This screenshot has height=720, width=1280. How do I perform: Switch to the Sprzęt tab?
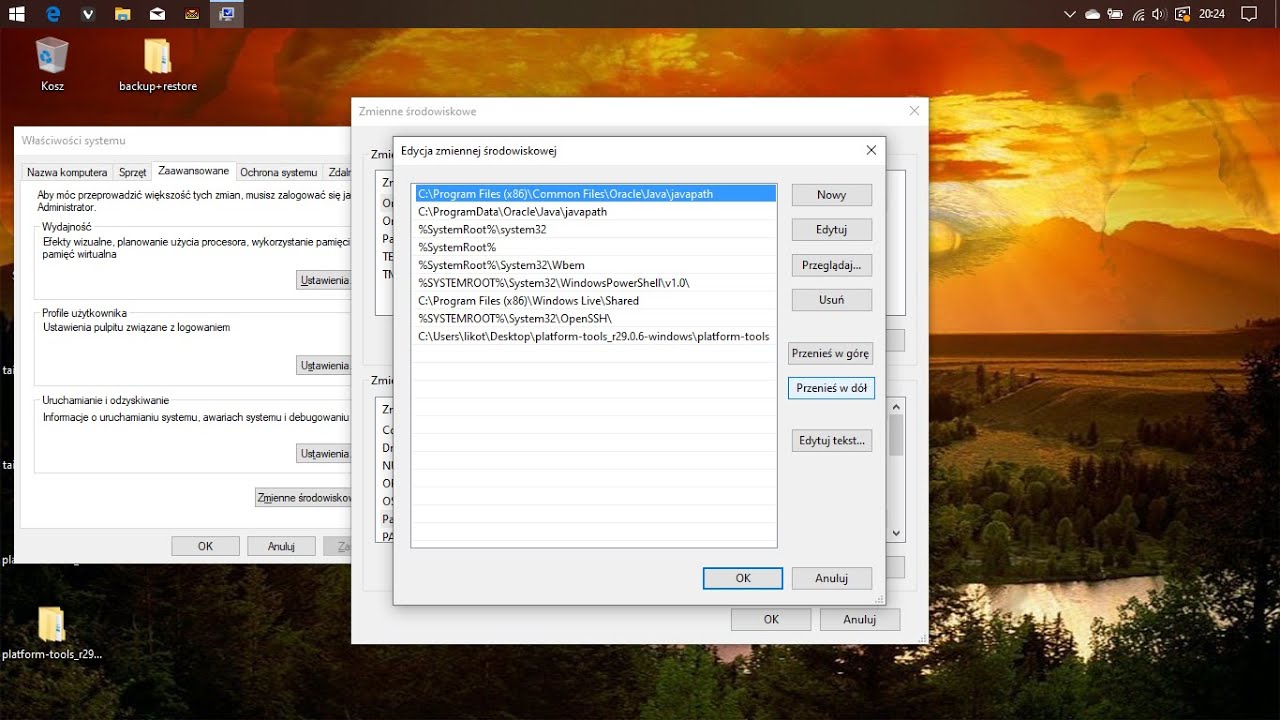[x=132, y=172]
